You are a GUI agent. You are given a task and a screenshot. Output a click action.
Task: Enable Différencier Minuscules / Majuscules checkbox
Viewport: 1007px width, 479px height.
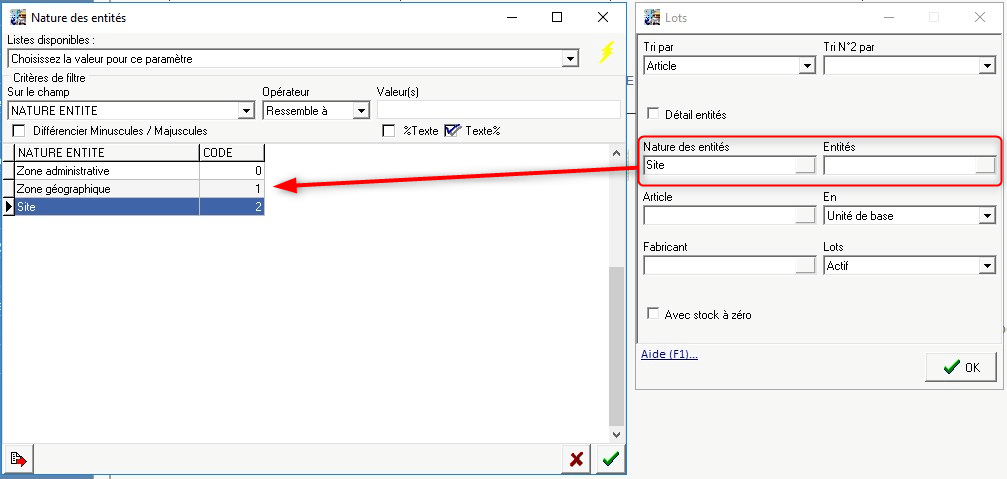click(18, 131)
